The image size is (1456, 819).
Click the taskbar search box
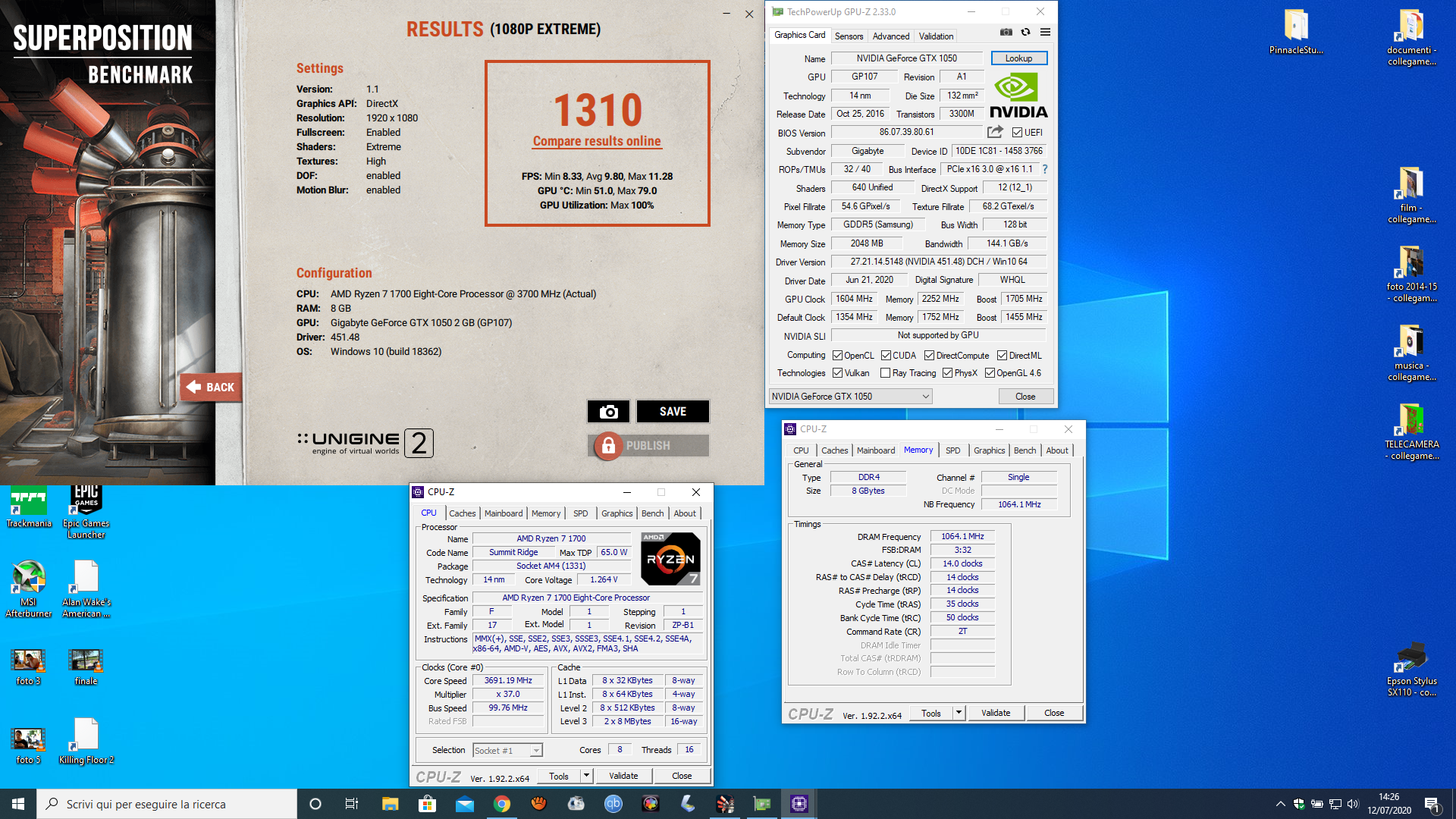(x=167, y=804)
